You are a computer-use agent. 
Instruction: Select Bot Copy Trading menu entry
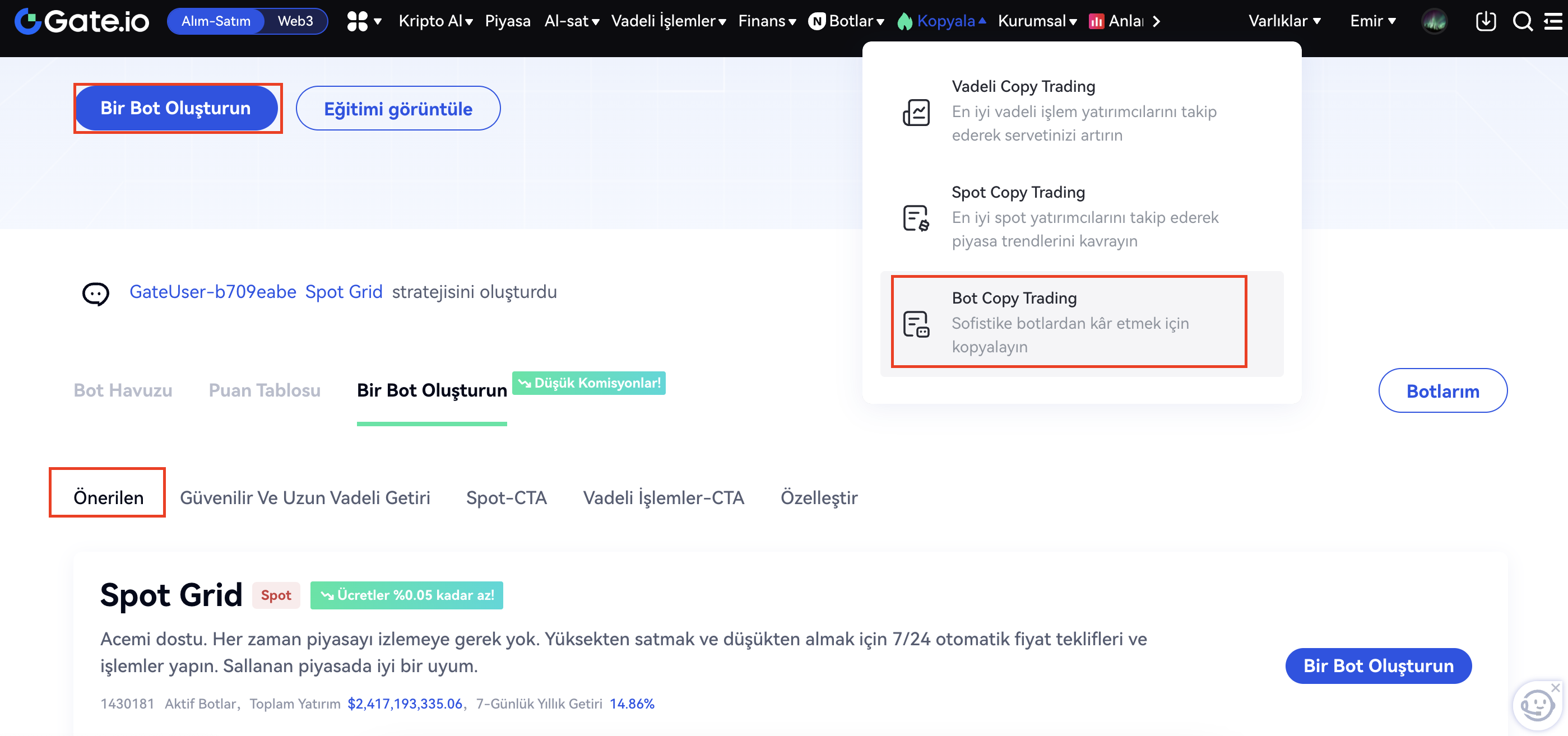(x=1069, y=322)
